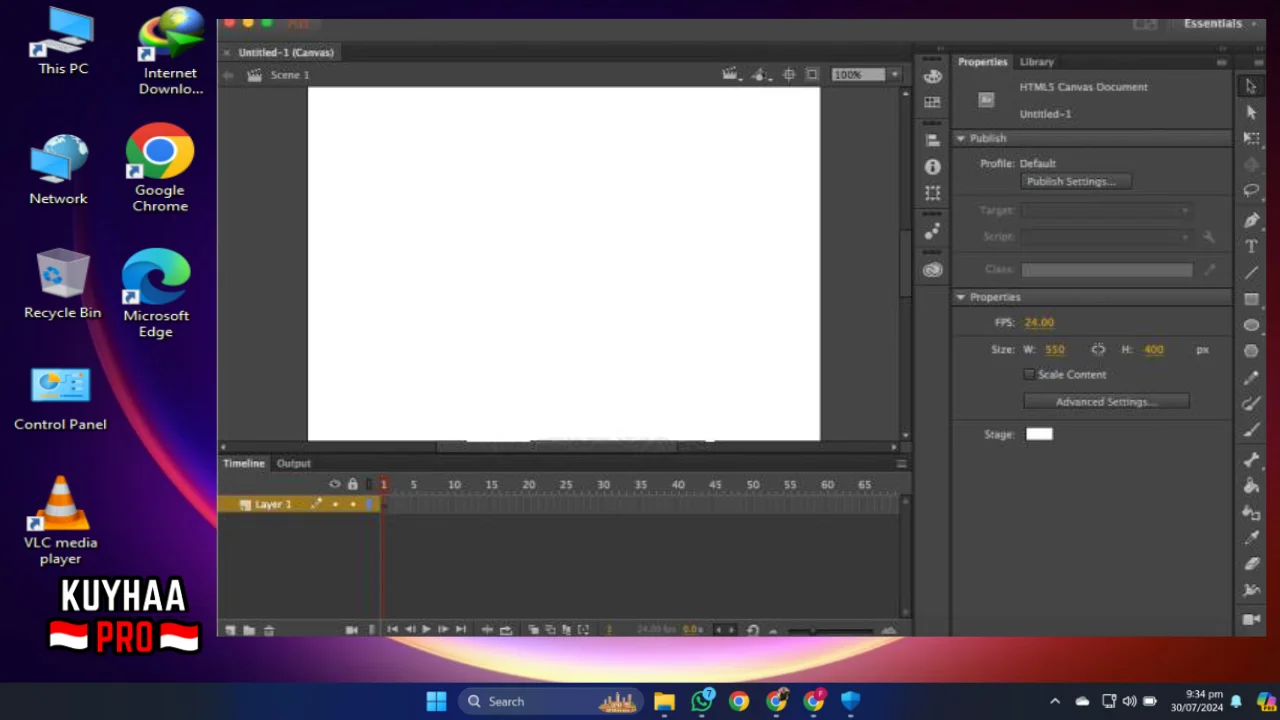This screenshot has height=720, width=1280.
Task: Click the New Folder icon in timeline
Action: pos(249,630)
